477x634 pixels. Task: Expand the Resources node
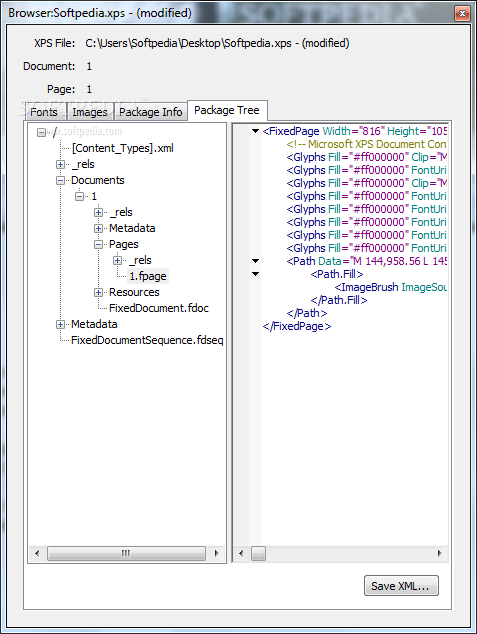click(x=98, y=292)
